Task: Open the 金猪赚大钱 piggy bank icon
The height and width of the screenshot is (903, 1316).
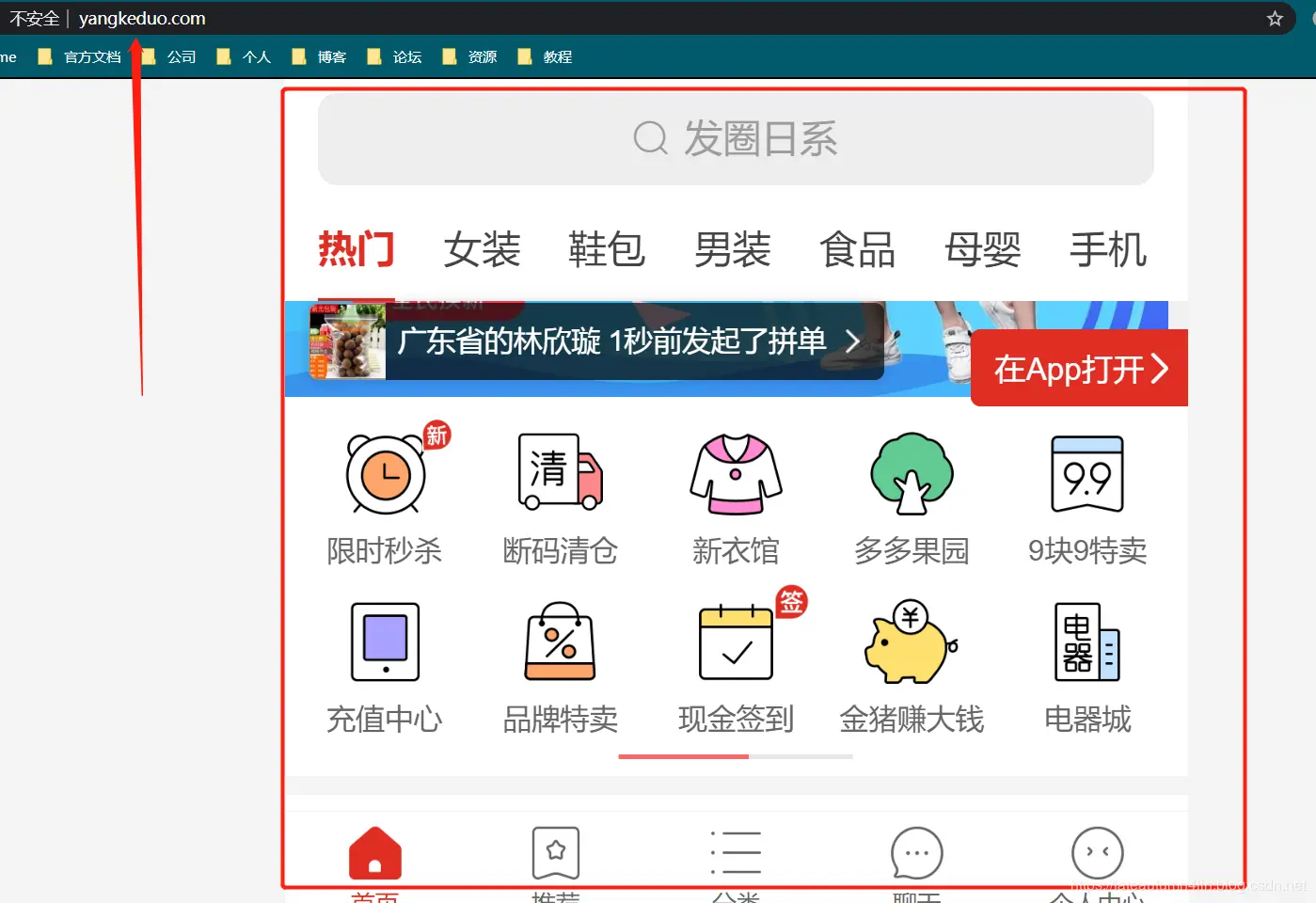Action: pos(912,642)
